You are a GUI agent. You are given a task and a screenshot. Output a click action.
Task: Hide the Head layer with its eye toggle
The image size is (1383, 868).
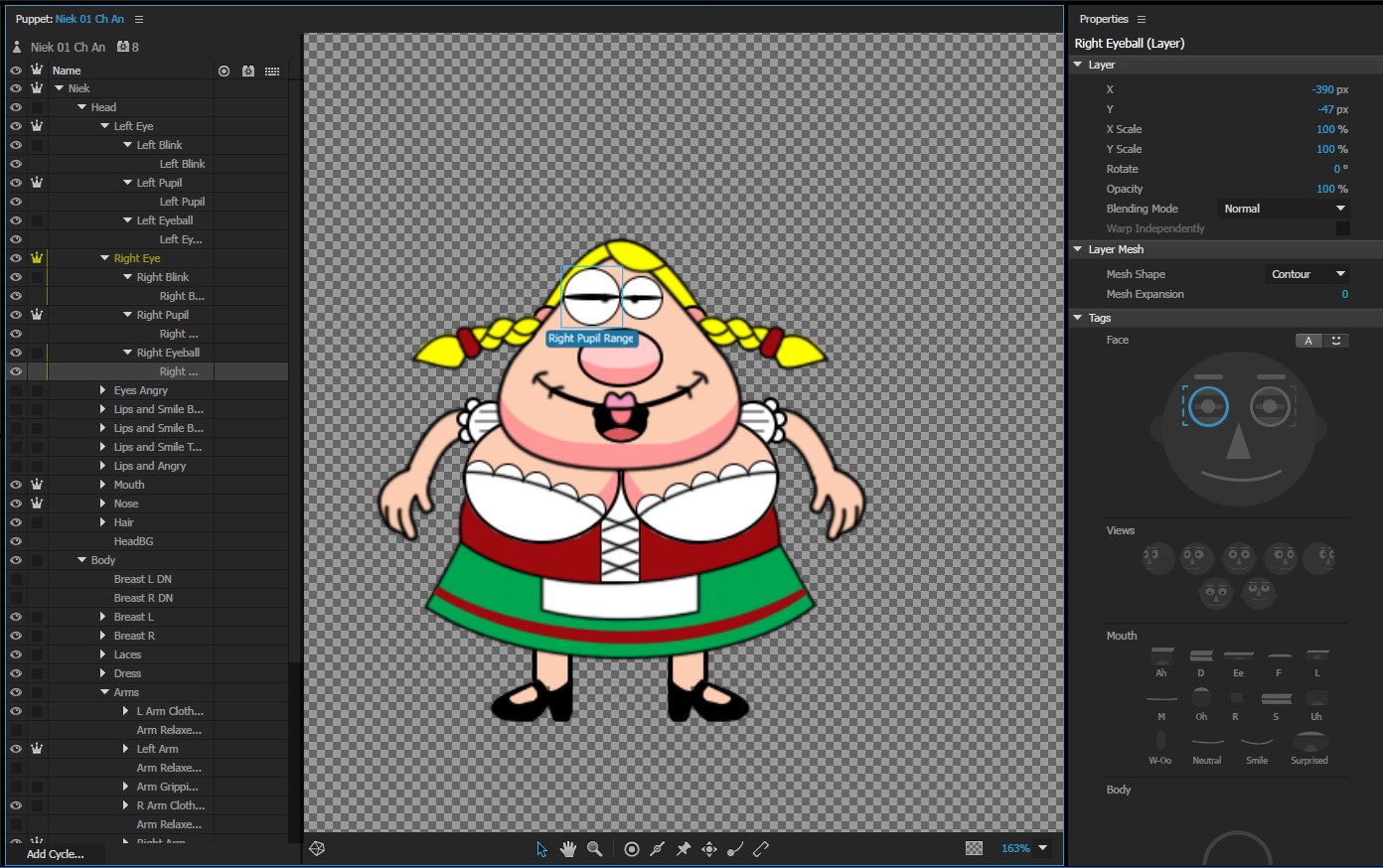pos(16,107)
